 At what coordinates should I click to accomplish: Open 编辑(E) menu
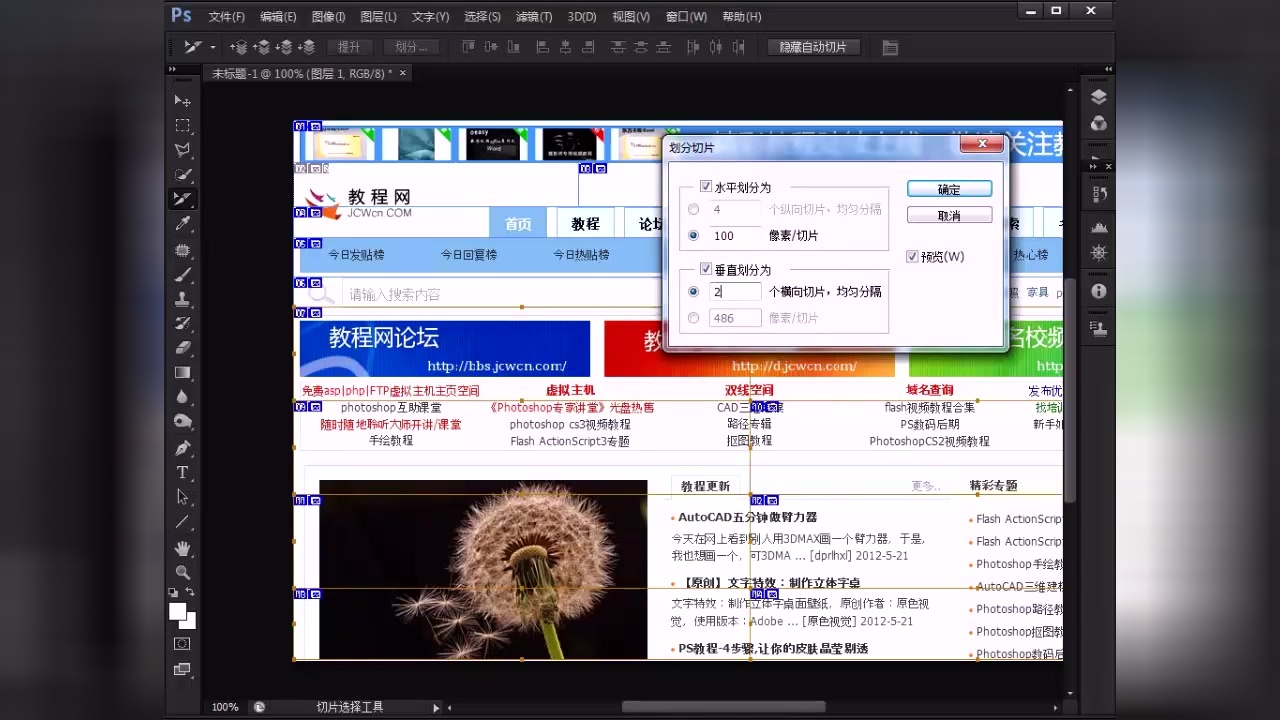click(278, 17)
